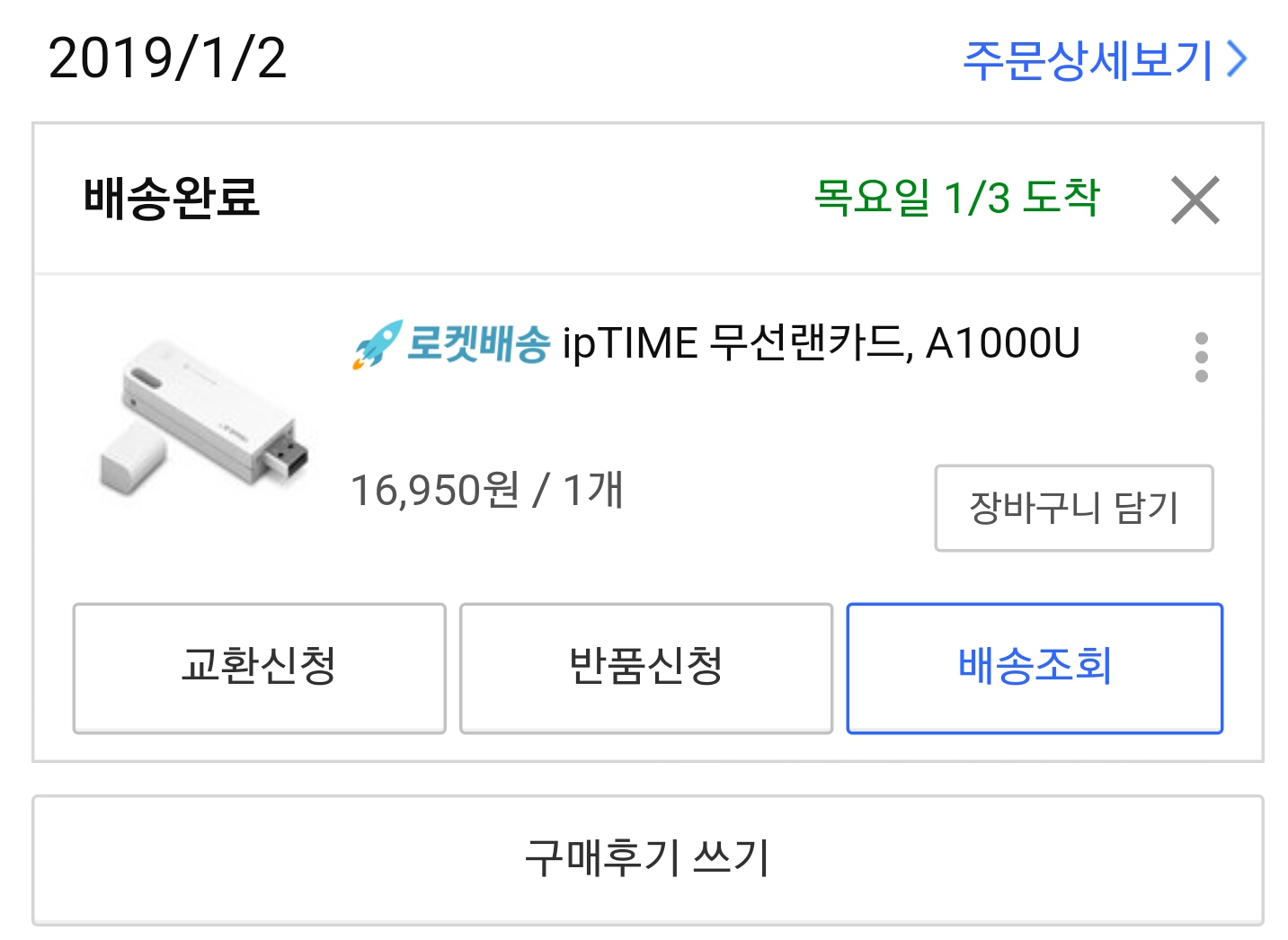The width and height of the screenshot is (1288, 940).
Task: Dismiss the order card with the X icon
Action: pyautogui.click(x=1195, y=200)
